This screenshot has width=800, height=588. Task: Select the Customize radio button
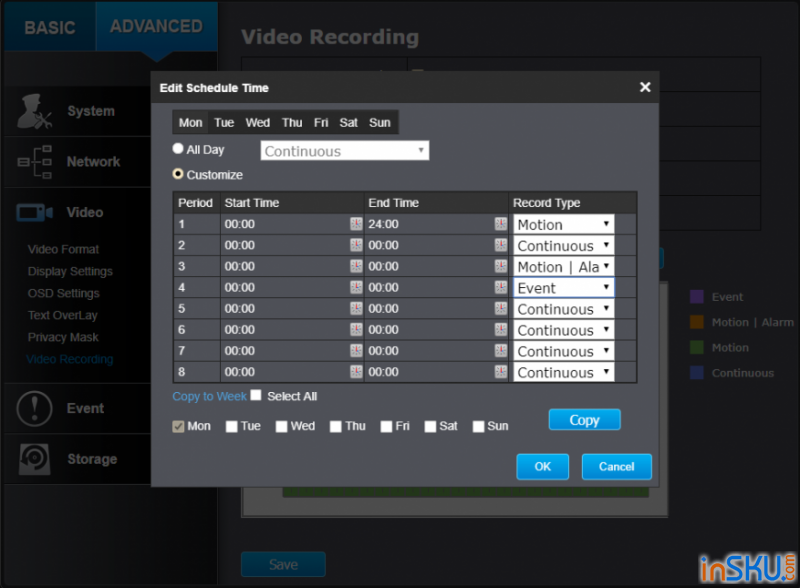coord(178,174)
